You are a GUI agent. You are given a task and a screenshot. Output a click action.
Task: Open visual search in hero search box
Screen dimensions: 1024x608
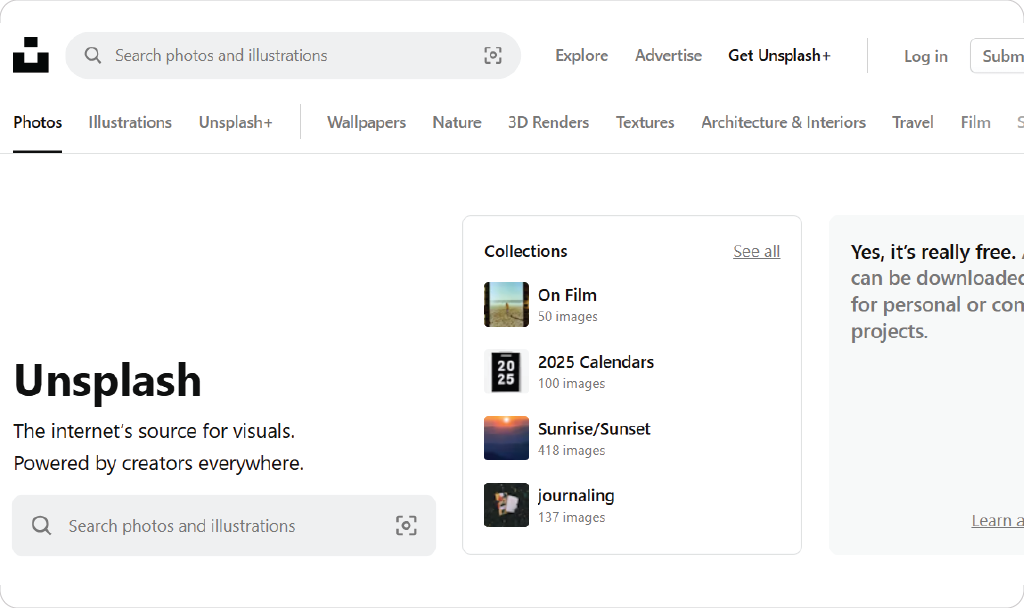click(x=406, y=526)
